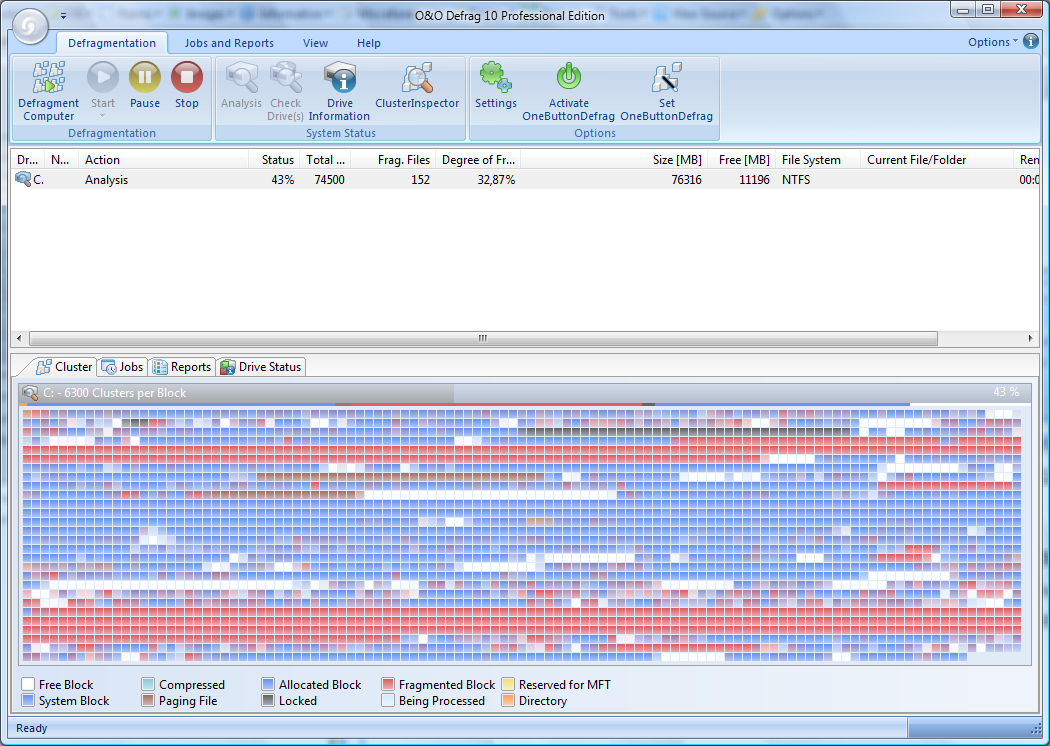This screenshot has height=746, width=1050.
Task: Click the window resize grip in status bar
Action: (x=1035, y=729)
